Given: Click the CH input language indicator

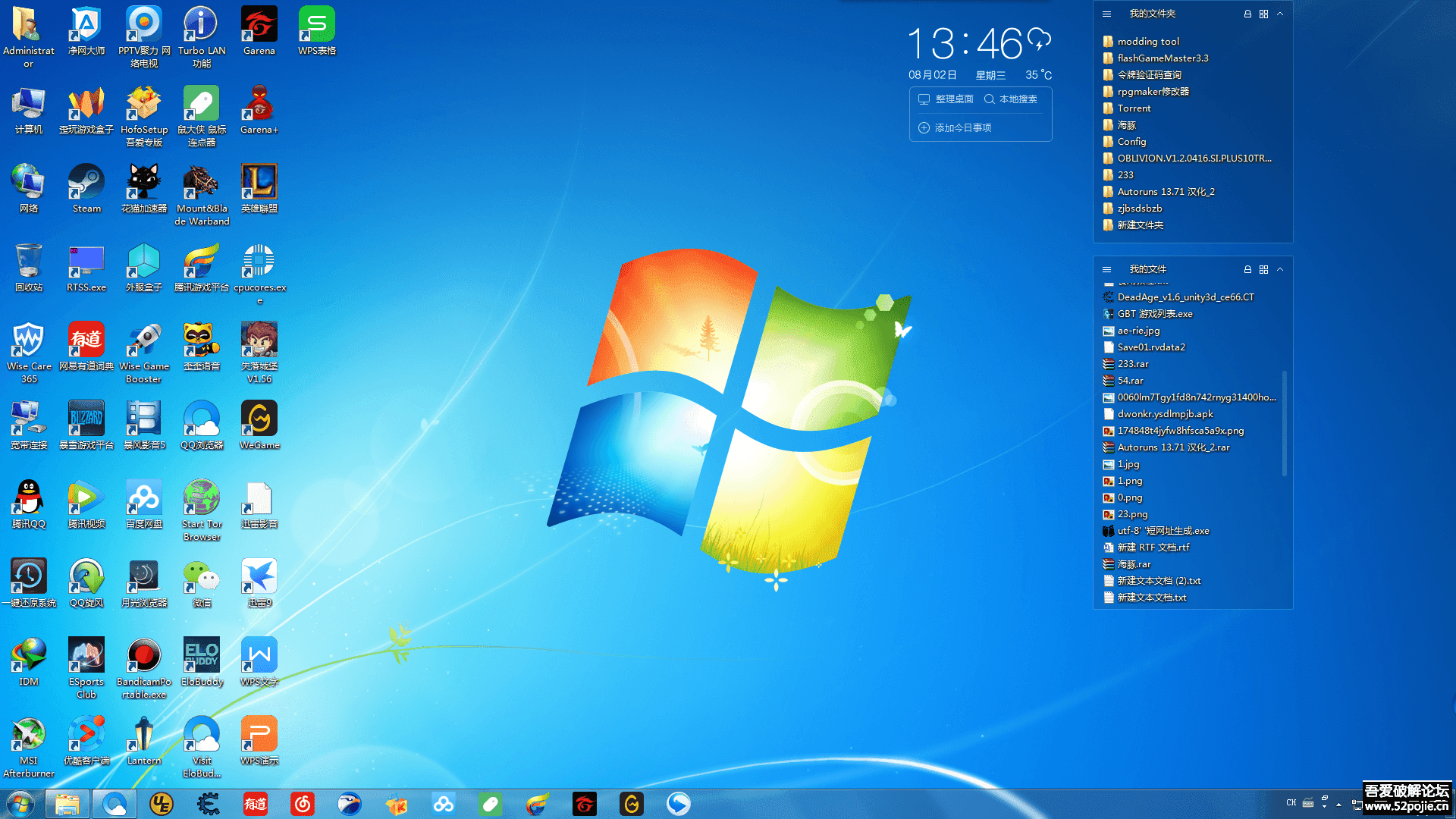Looking at the screenshot, I should 1291,802.
